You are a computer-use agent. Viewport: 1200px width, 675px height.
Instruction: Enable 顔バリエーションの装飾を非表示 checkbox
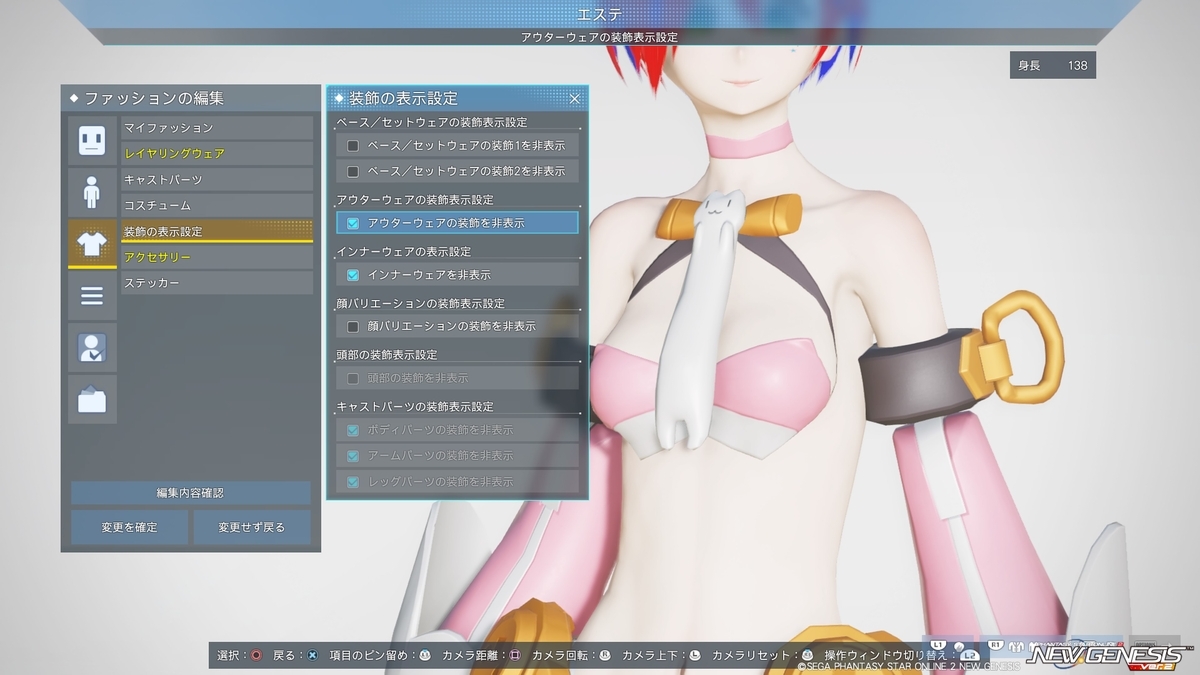353,327
